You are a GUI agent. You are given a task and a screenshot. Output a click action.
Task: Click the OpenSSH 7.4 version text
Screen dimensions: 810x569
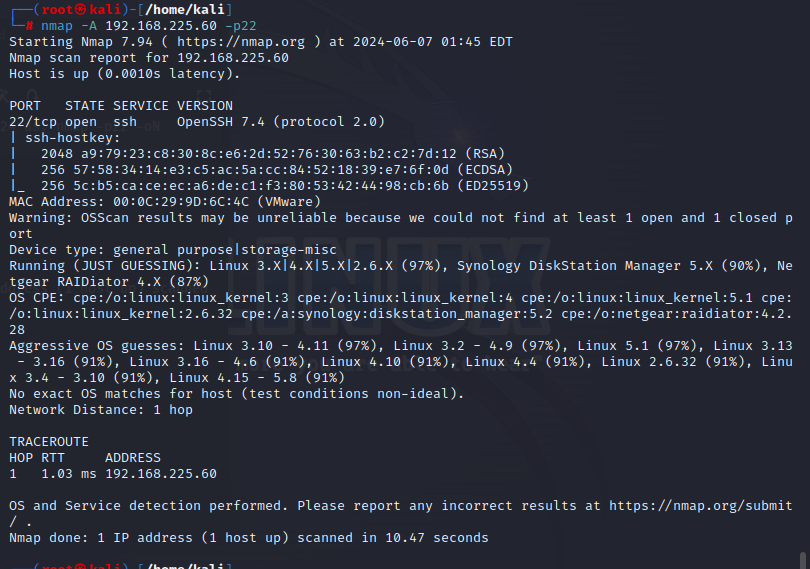point(221,122)
